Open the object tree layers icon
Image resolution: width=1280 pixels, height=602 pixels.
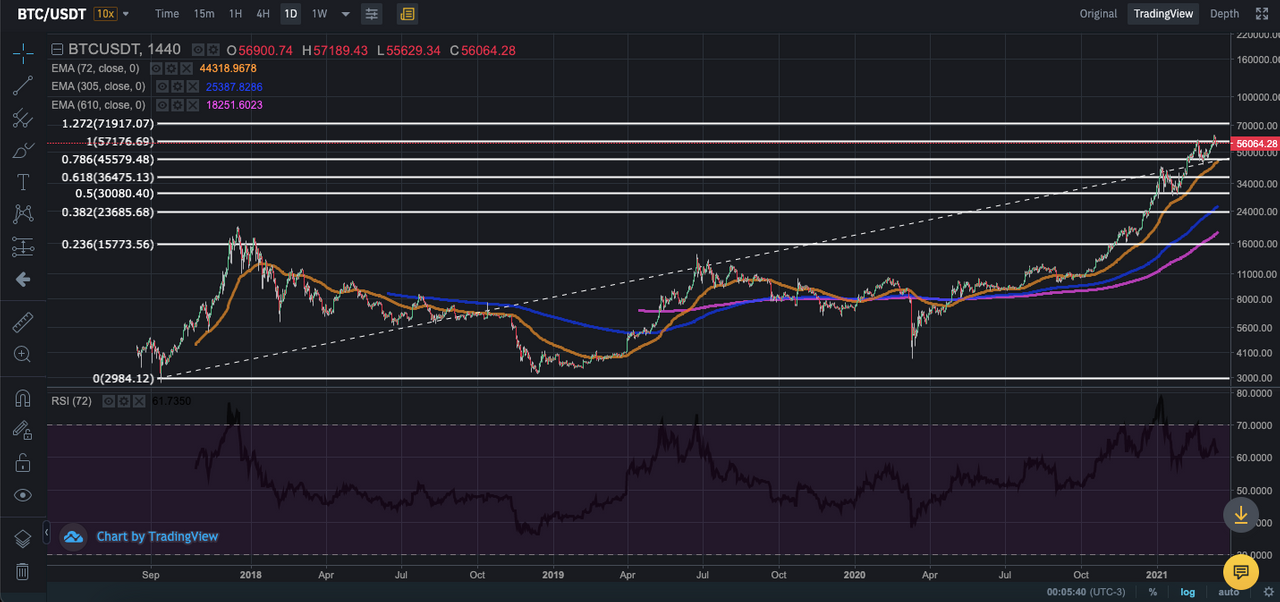tap(23, 539)
